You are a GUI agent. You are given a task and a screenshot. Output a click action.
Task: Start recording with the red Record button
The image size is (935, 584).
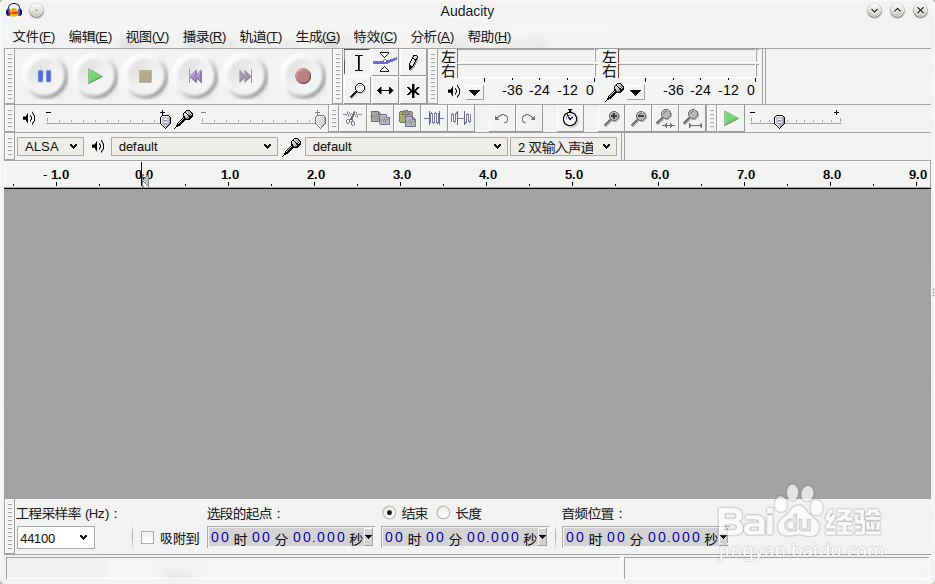point(303,76)
